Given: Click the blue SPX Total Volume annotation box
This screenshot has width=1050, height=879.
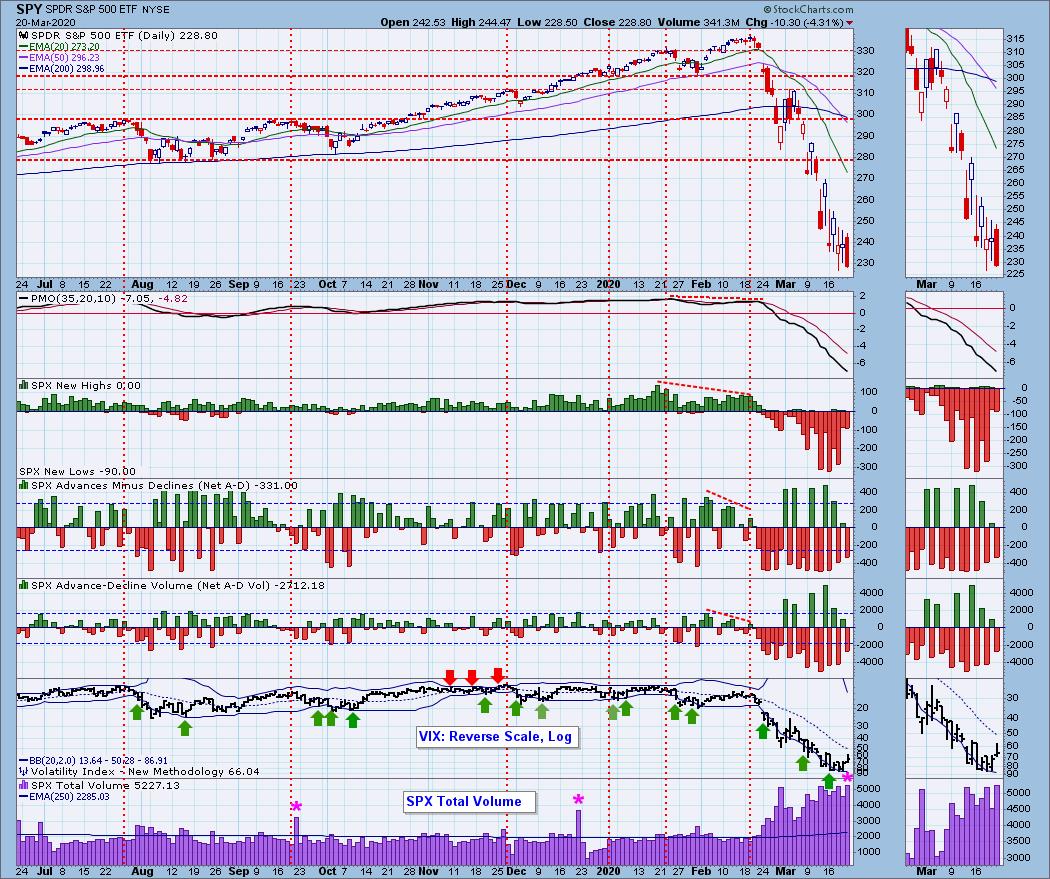Looking at the screenshot, I should tap(469, 801).
